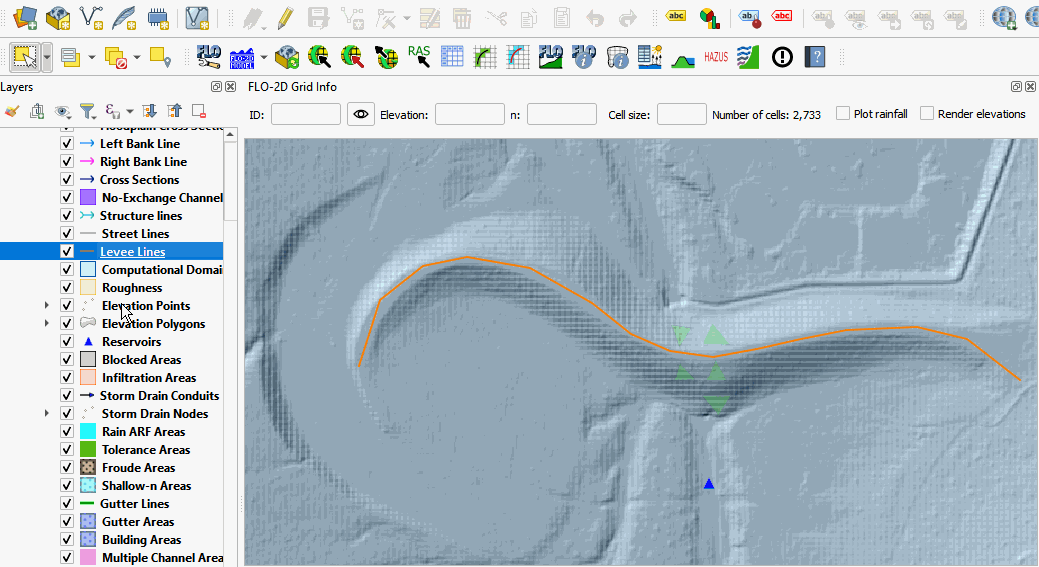Click the Elevation input field

(468, 114)
